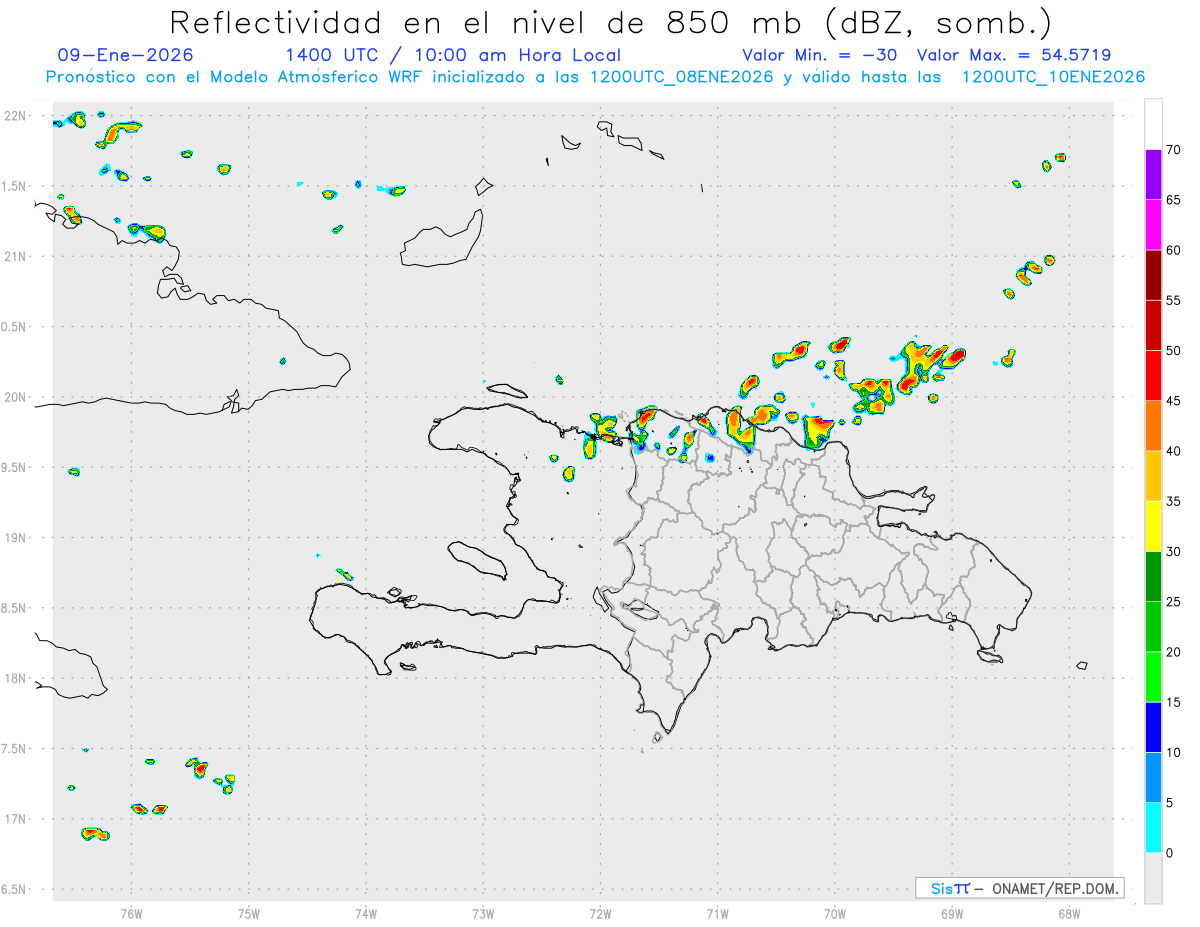Click the '60' label on the color scale
The height and width of the screenshot is (927, 1200).
pos(1173,250)
